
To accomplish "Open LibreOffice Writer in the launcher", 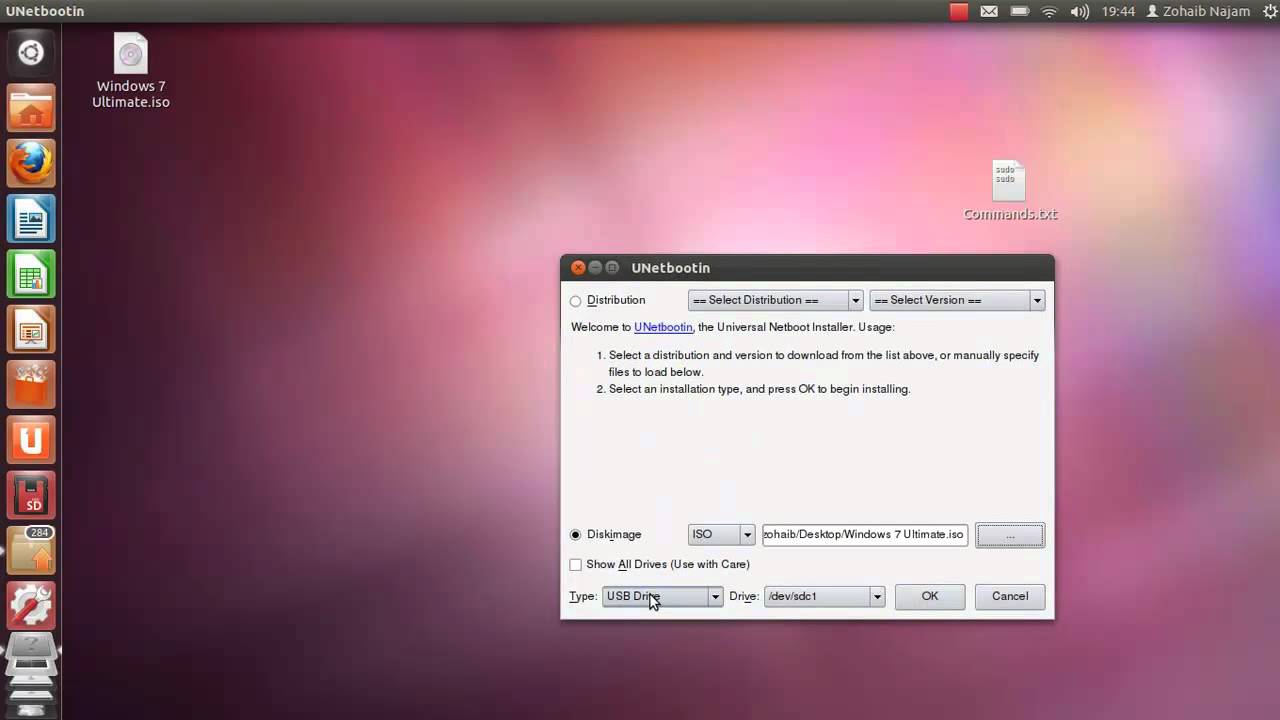I will [x=31, y=219].
